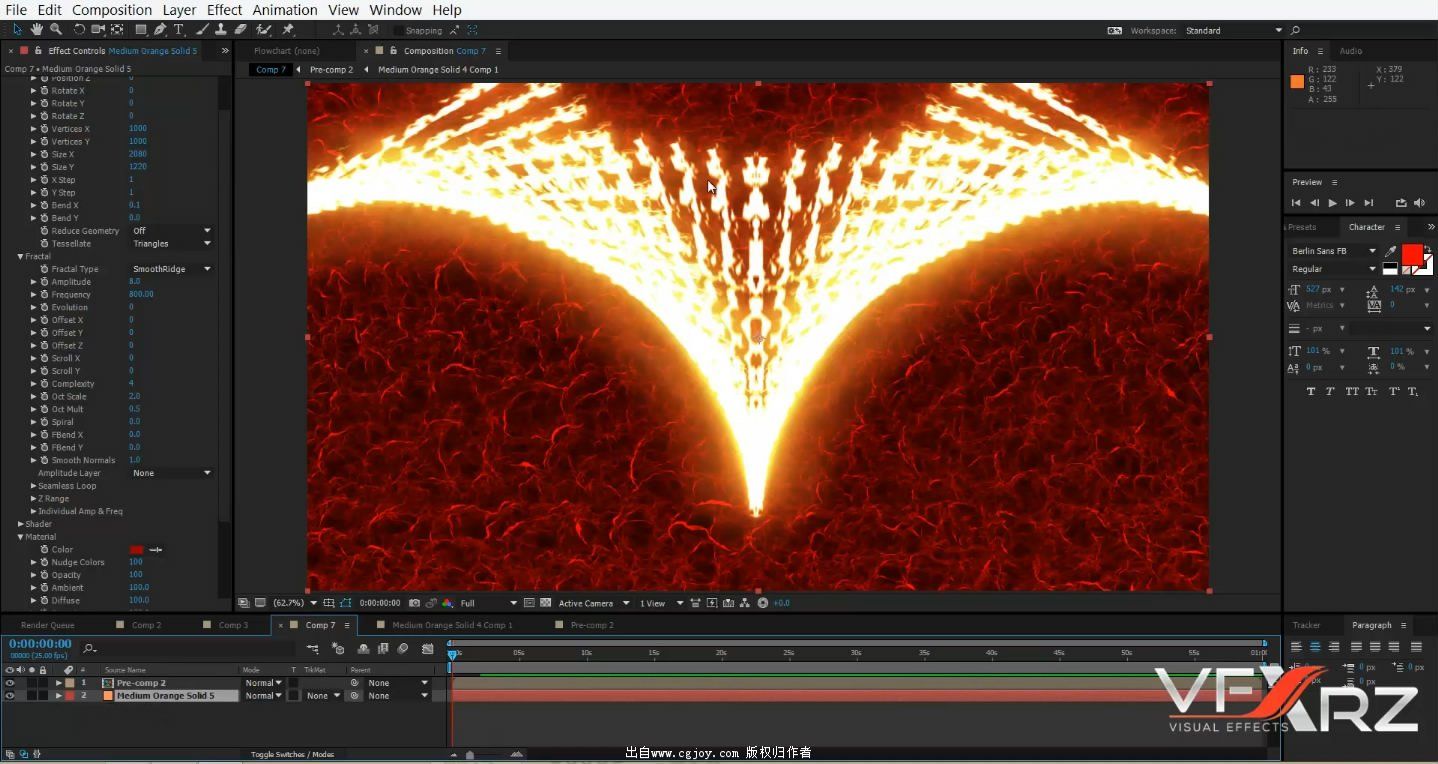
Task: Click the composition flowchart icon in viewer
Action: 745,603
